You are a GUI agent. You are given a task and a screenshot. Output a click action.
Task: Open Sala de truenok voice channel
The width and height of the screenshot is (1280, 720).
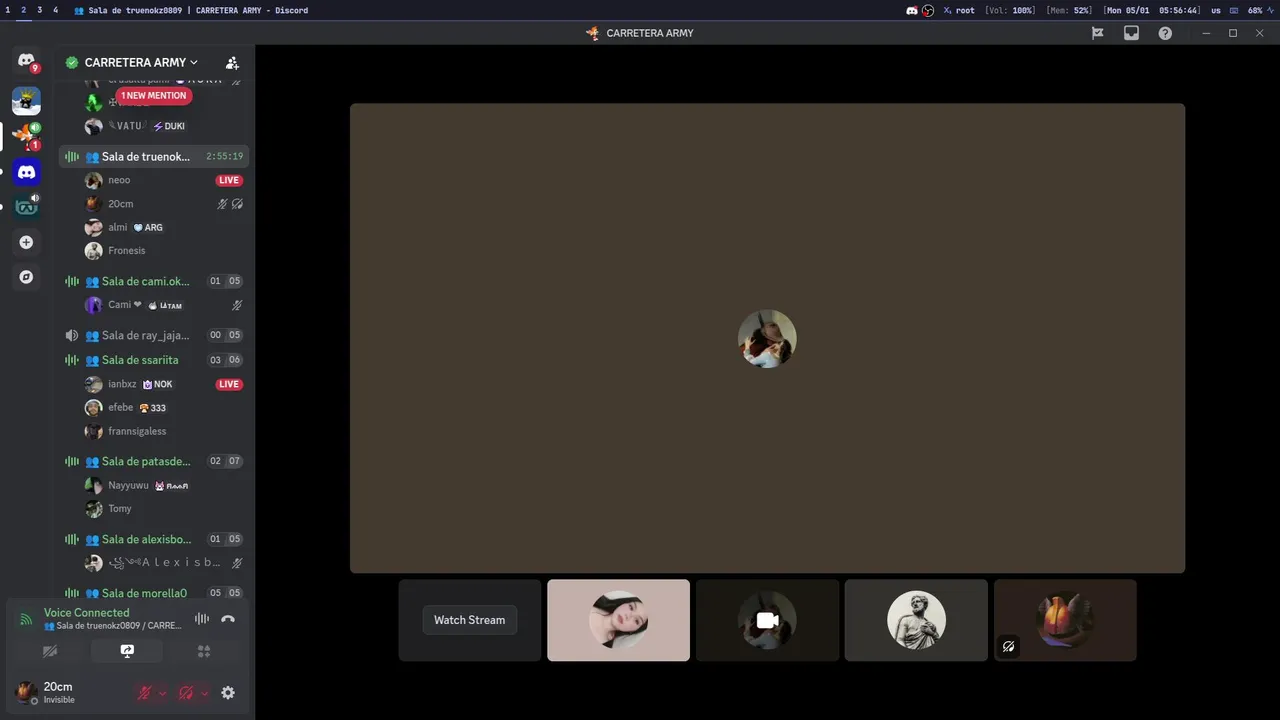tap(154, 157)
